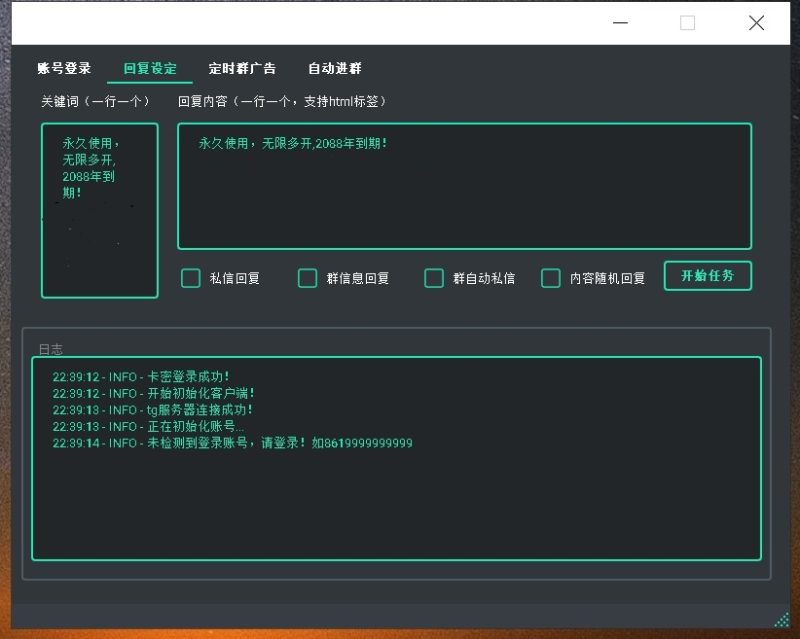Enable the 私信回复 checkbox
The height and width of the screenshot is (639, 800).
pyautogui.click(x=190, y=278)
